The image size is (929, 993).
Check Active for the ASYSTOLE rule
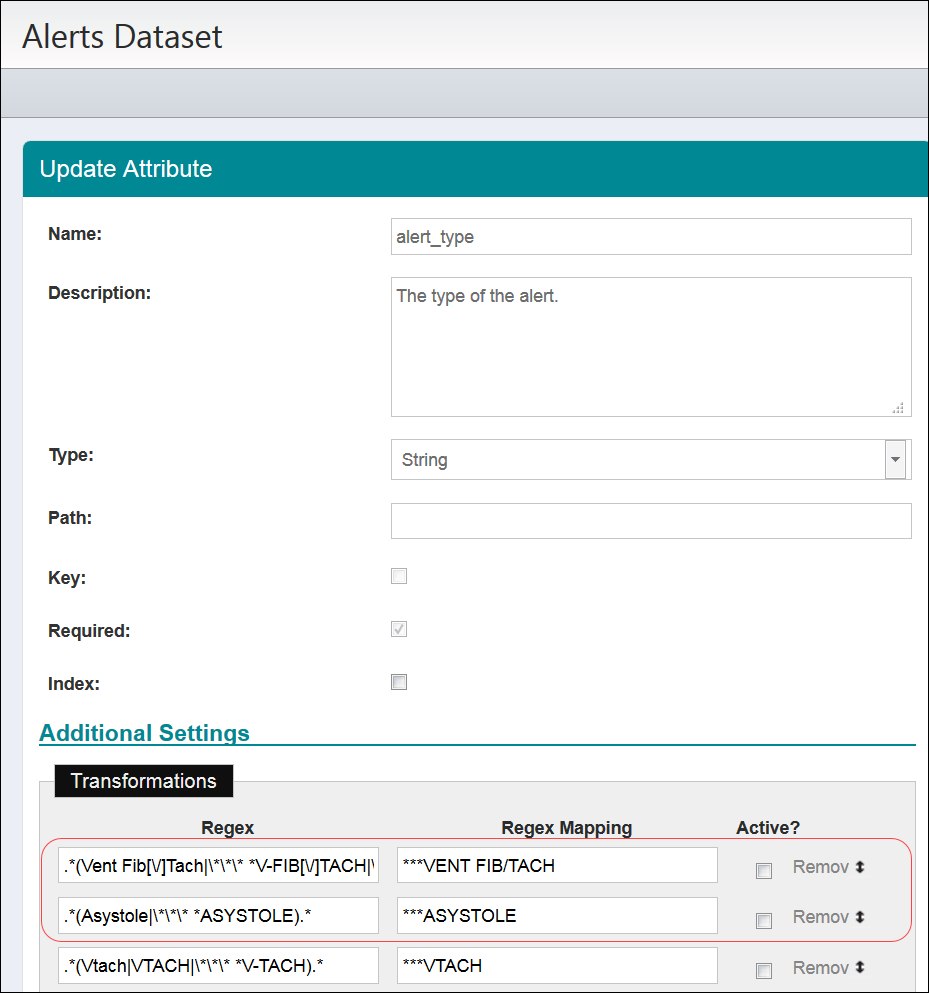pos(764,920)
